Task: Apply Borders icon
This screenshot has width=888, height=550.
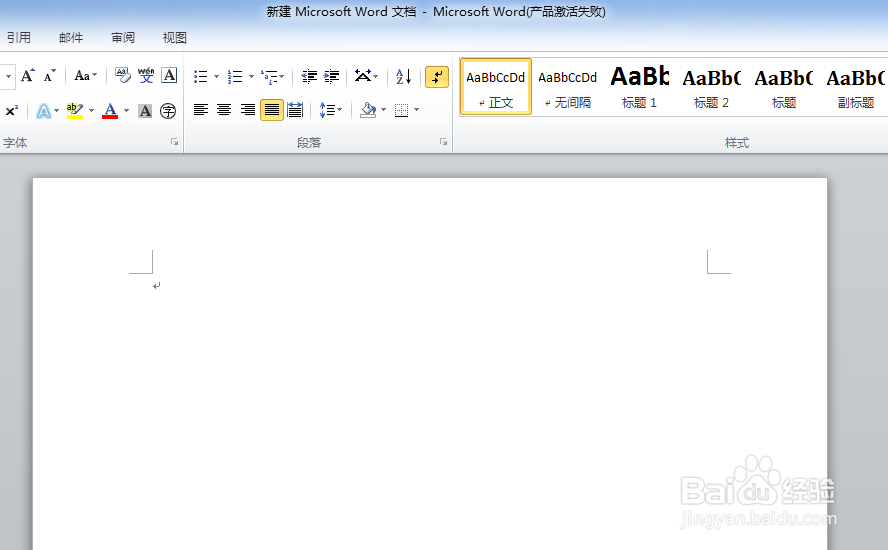Action: pos(402,110)
